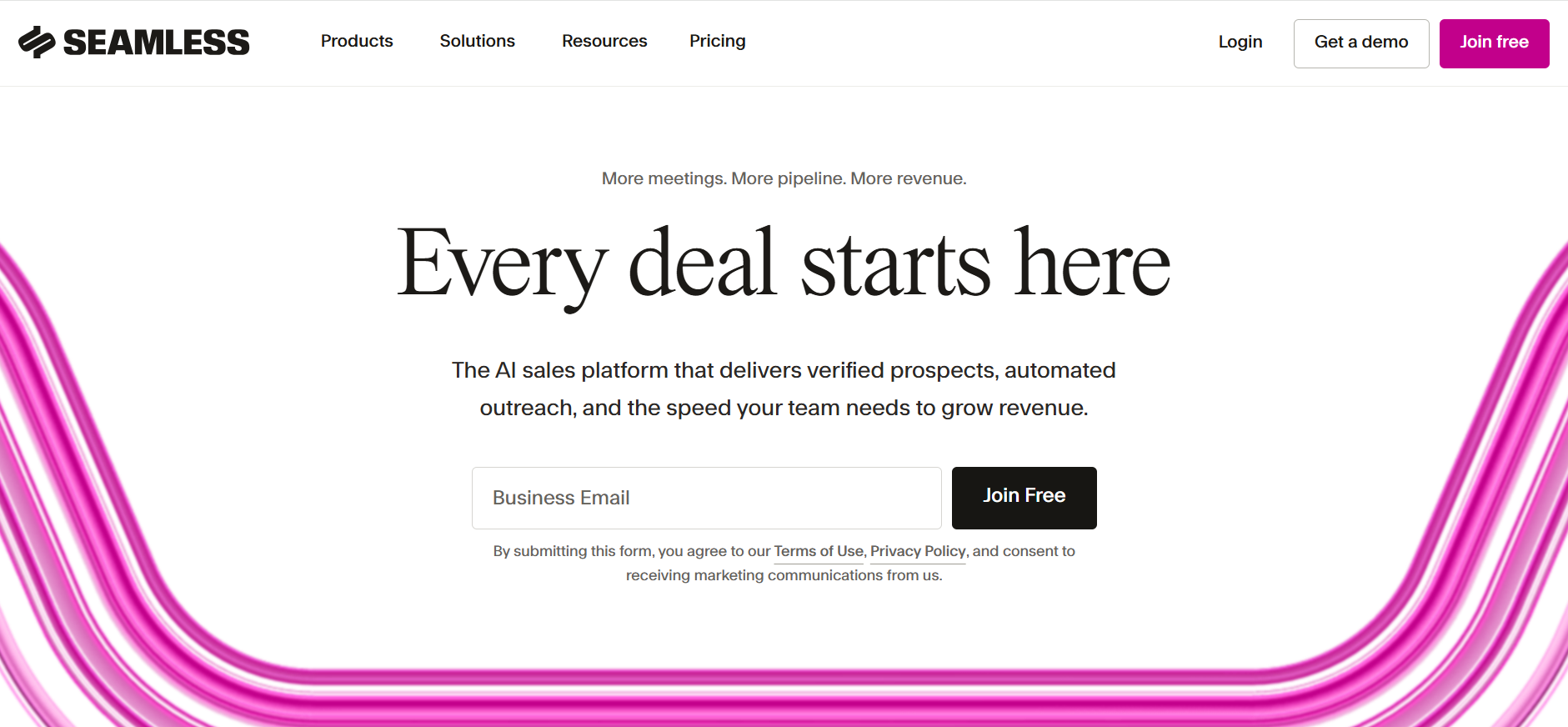The height and width of the screenshot is (727, 1568).
Task: Open the Resources menu
Action: [x=604, y=41]
